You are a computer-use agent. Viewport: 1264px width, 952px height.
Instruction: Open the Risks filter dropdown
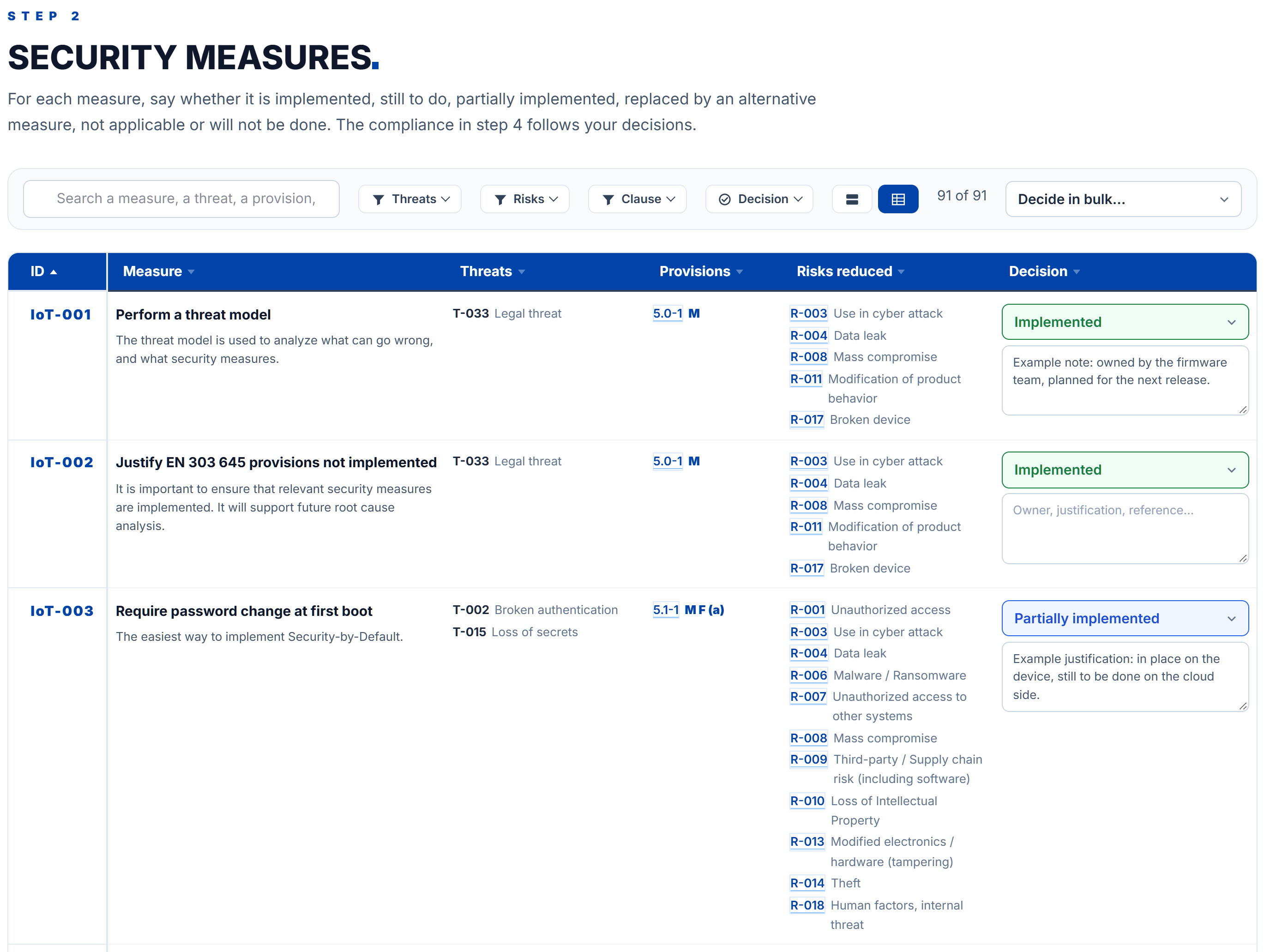524,199
